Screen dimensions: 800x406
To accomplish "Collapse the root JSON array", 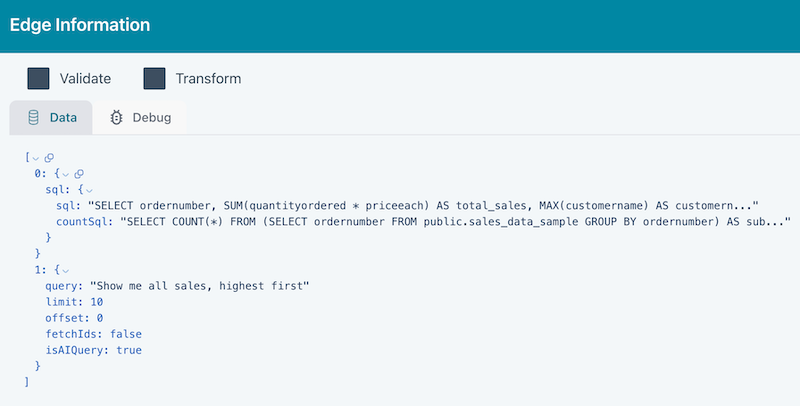I will [x=37, y=158].
